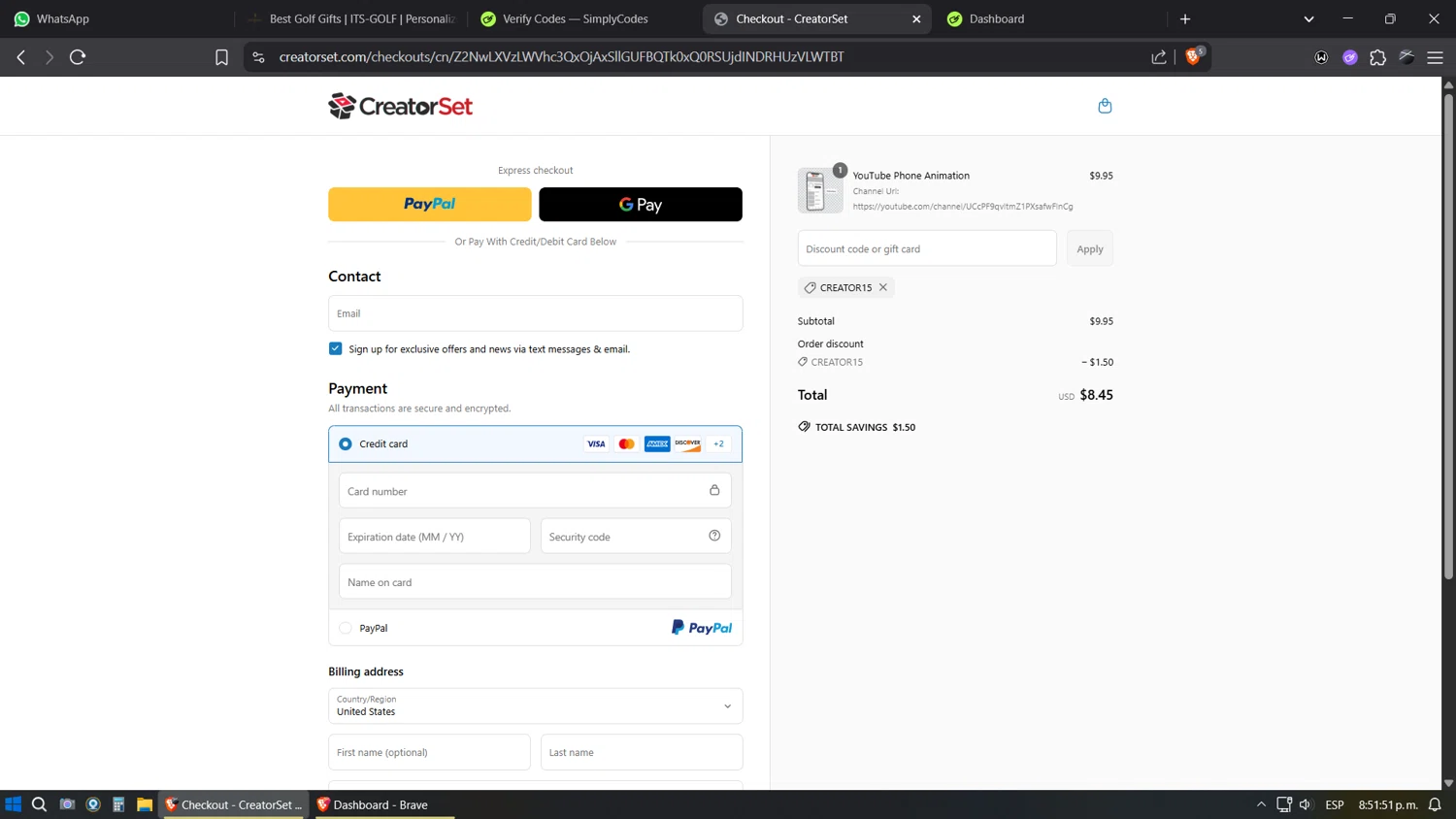Click First name (optional) field
Image resolution: width=1456 pixels, height=819 pixels.
click(429, 752)
